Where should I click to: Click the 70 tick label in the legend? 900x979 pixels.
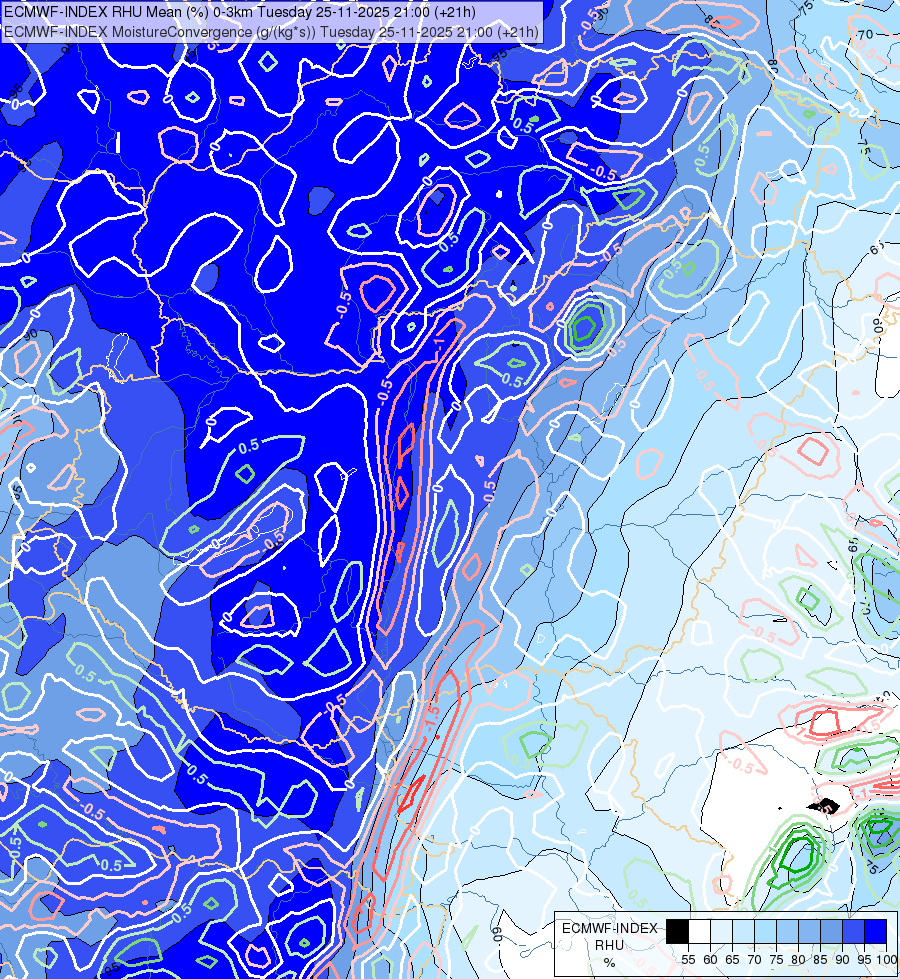click(x=754, y=960)
